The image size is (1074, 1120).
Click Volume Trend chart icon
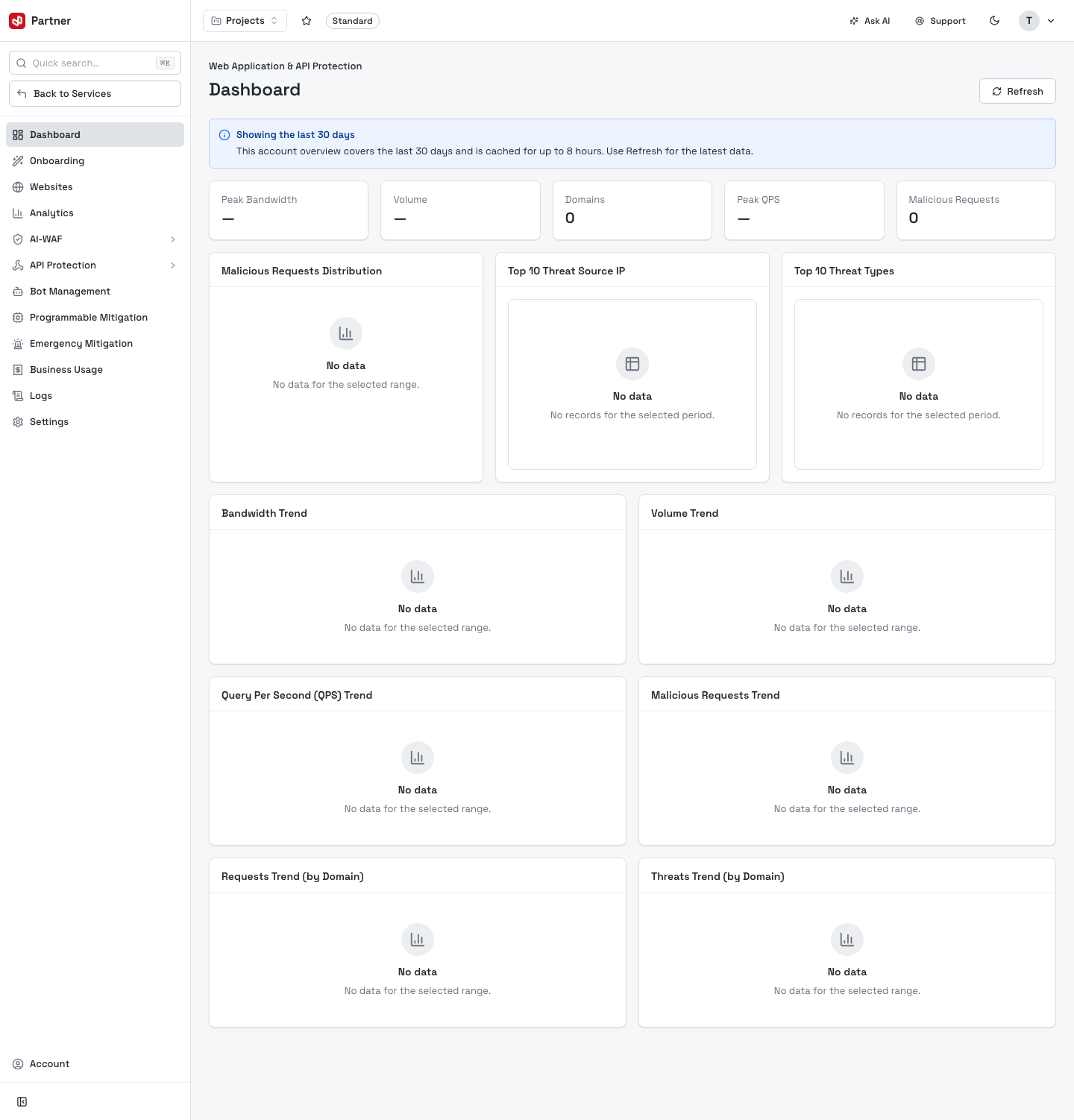pyautogui.click(x=847, y=576)
